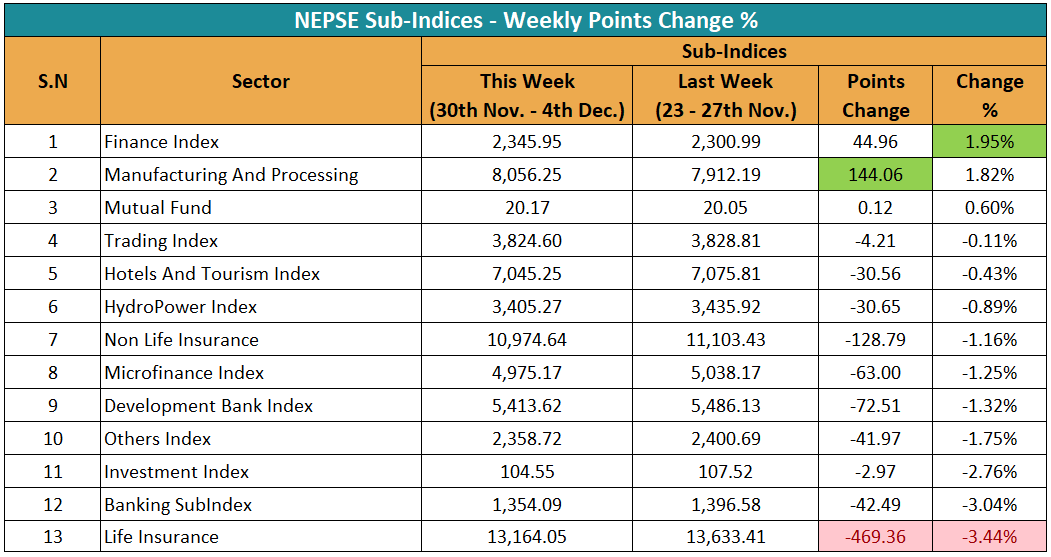Select the Points Change column header
This screenshot has width=1051, height=557.
coord(875,95)
